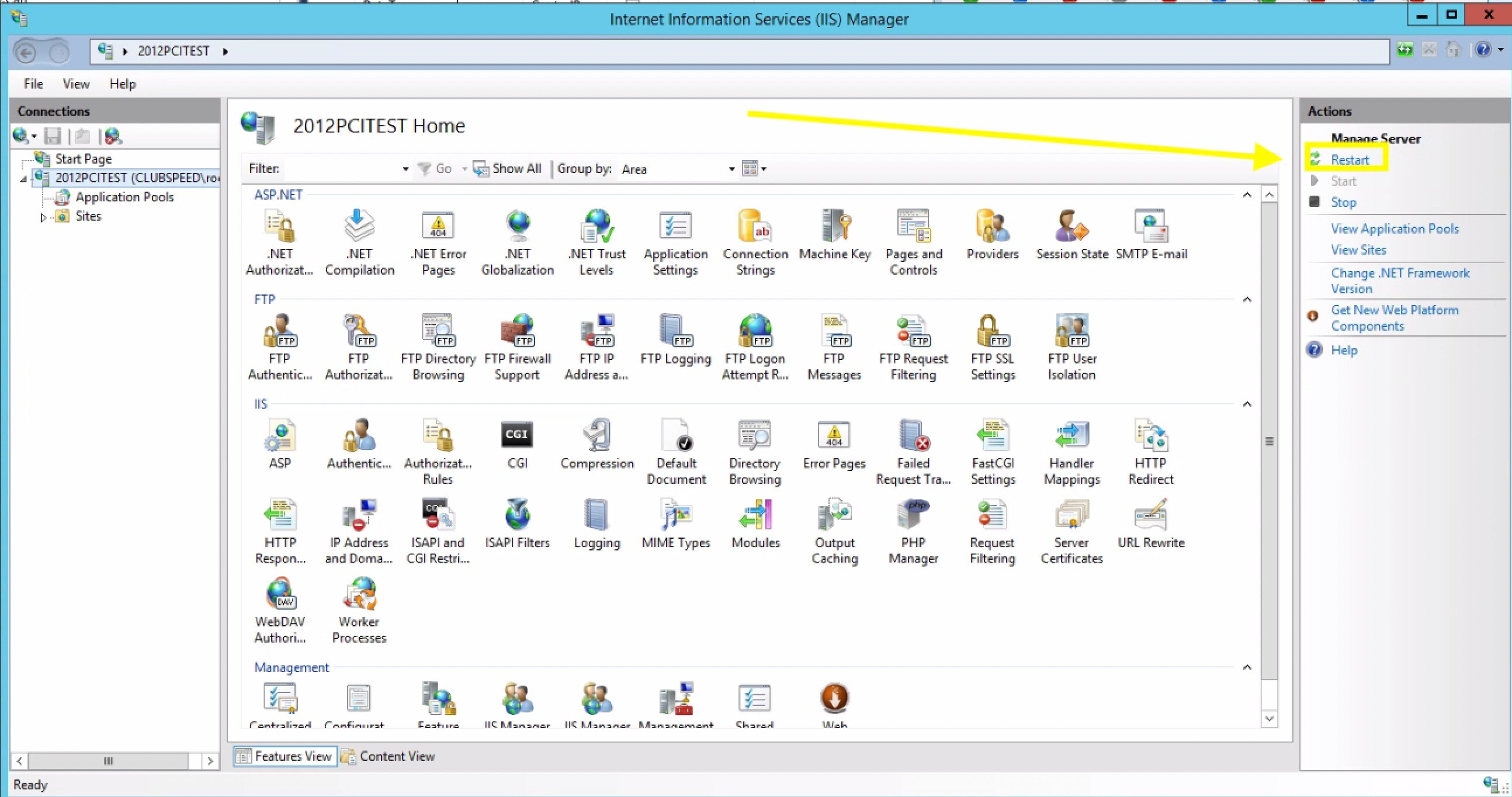
Task: Click the Connections pane horizontal scrollbar right arrow
Action: (210, 761)
